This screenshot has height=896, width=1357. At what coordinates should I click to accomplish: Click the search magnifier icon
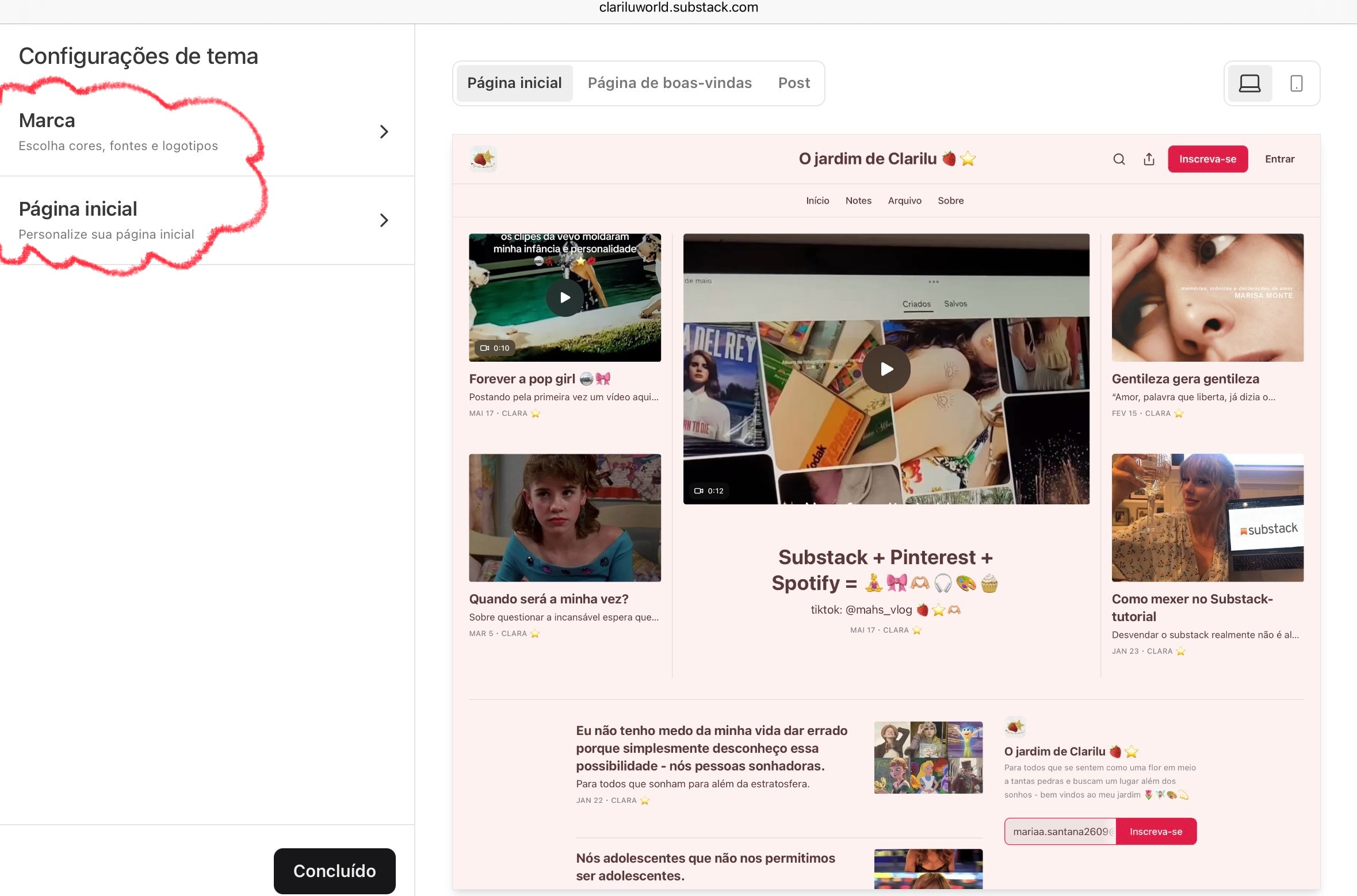pyautogui.click(x=1119, y=159)
